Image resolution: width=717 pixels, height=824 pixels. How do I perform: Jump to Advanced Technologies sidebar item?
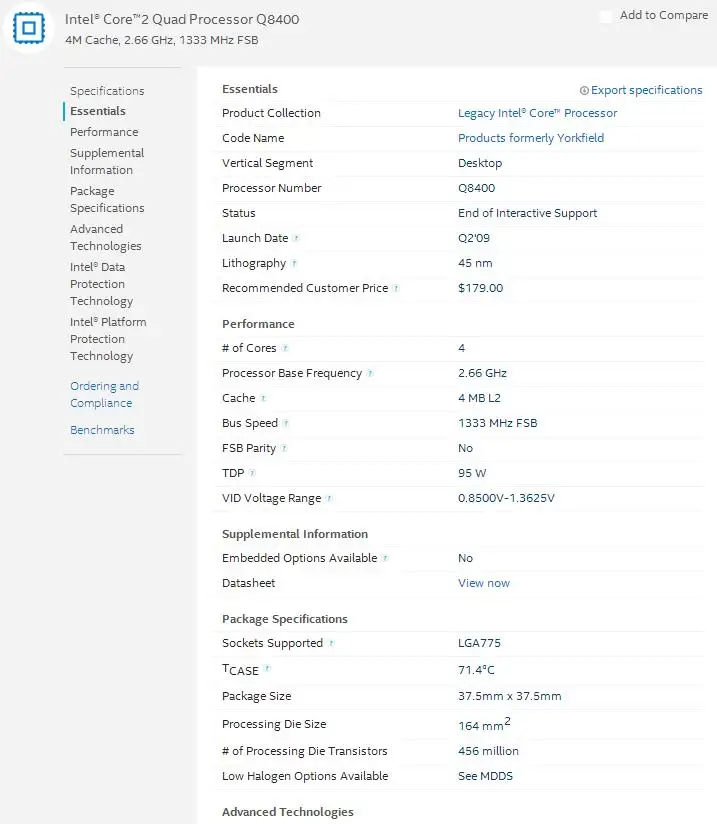point(105,238)
